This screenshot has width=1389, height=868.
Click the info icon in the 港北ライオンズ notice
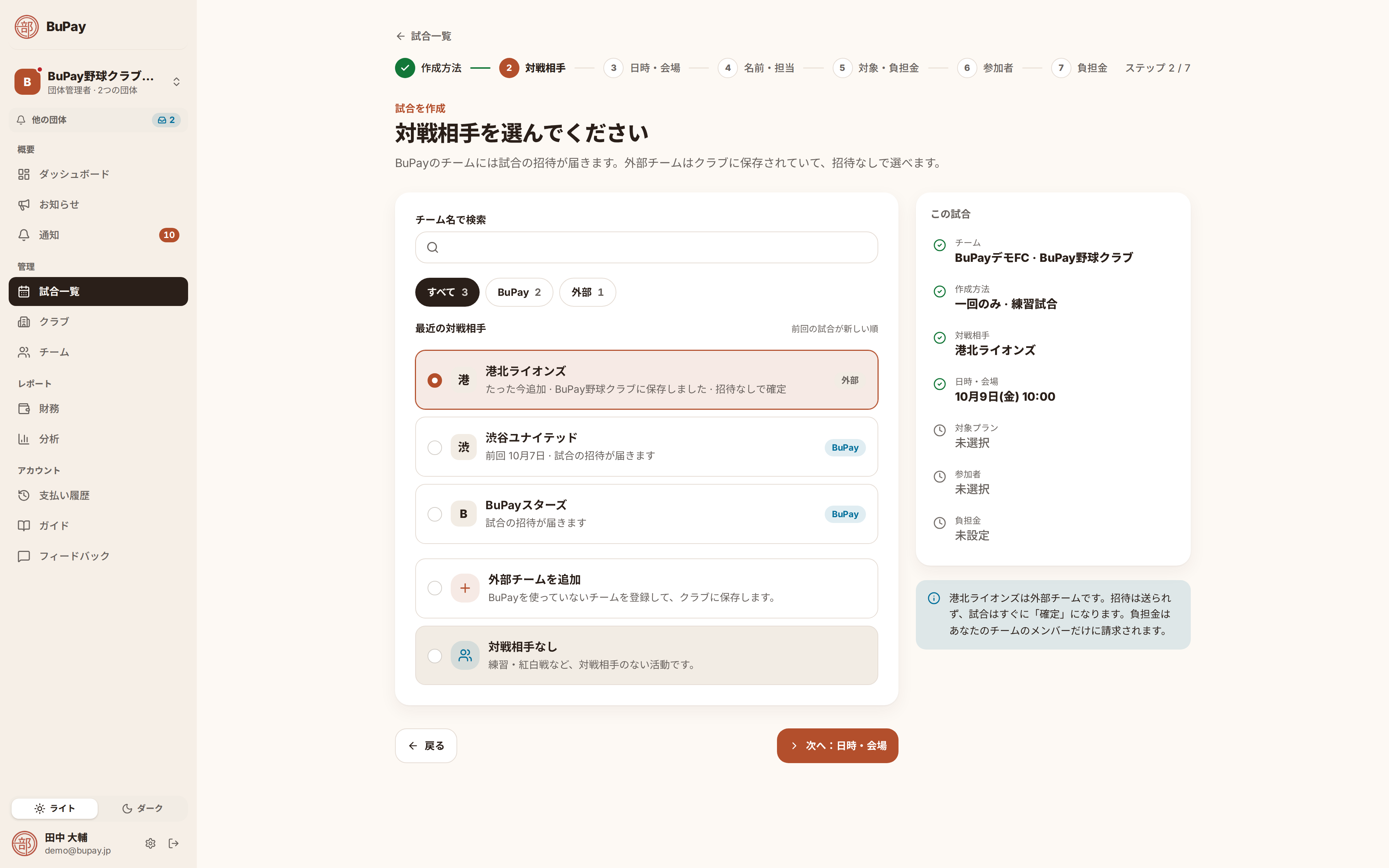(x=934, y=598)
